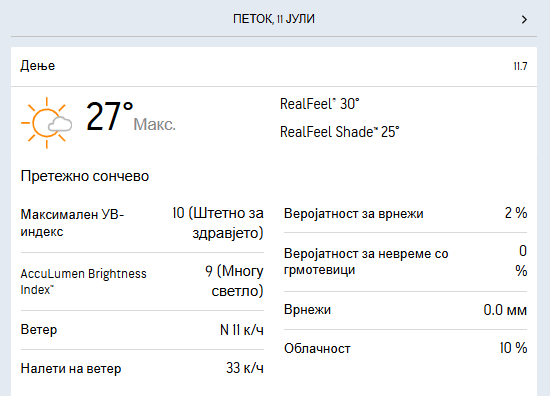
Task: Click the Врнежи 0.0 мм row
Action: 405,310
